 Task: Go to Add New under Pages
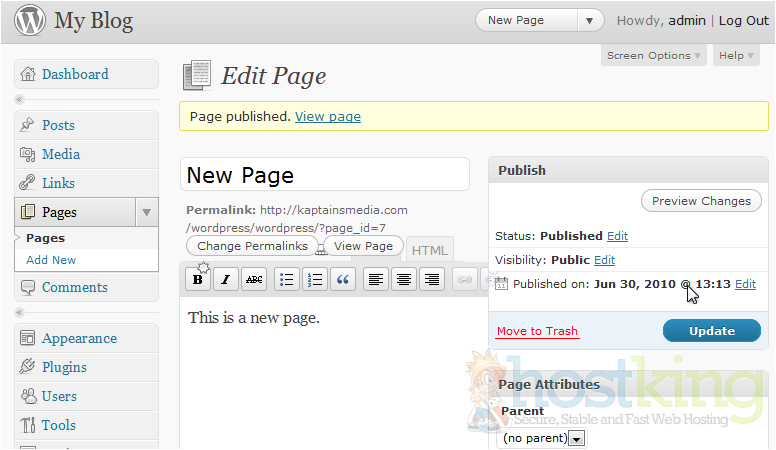click(51, 260)
